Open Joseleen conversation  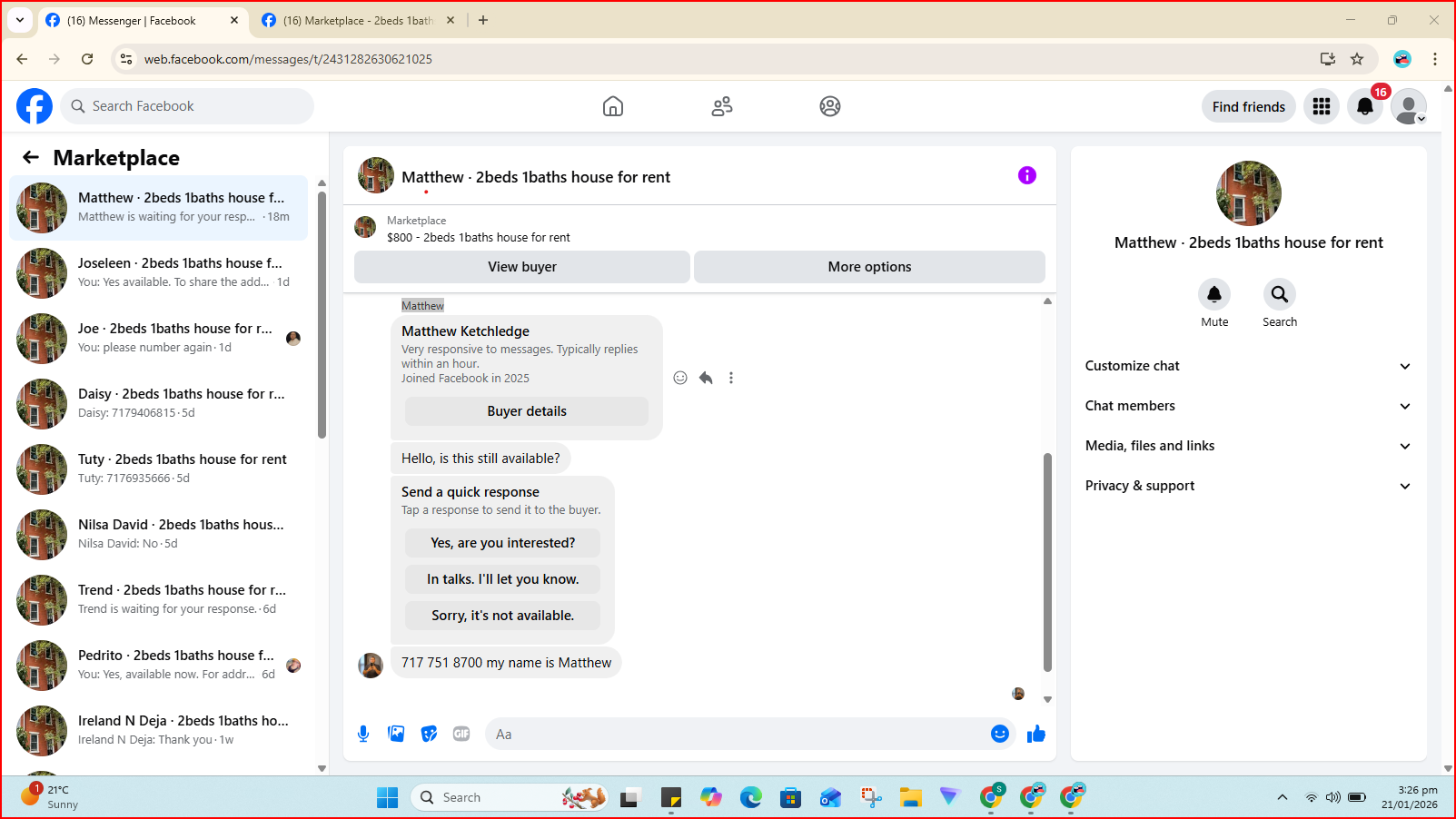click(159, 273)
